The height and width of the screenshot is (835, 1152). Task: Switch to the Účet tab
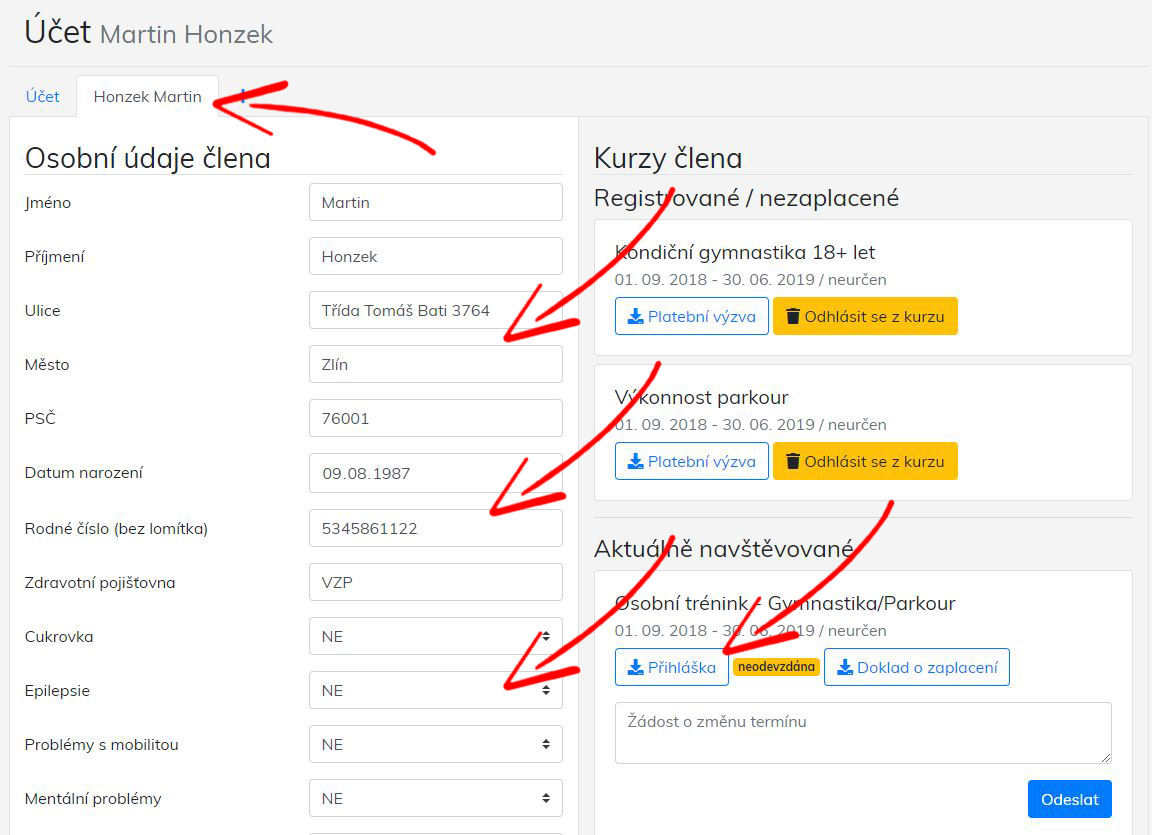pos(43,97)
